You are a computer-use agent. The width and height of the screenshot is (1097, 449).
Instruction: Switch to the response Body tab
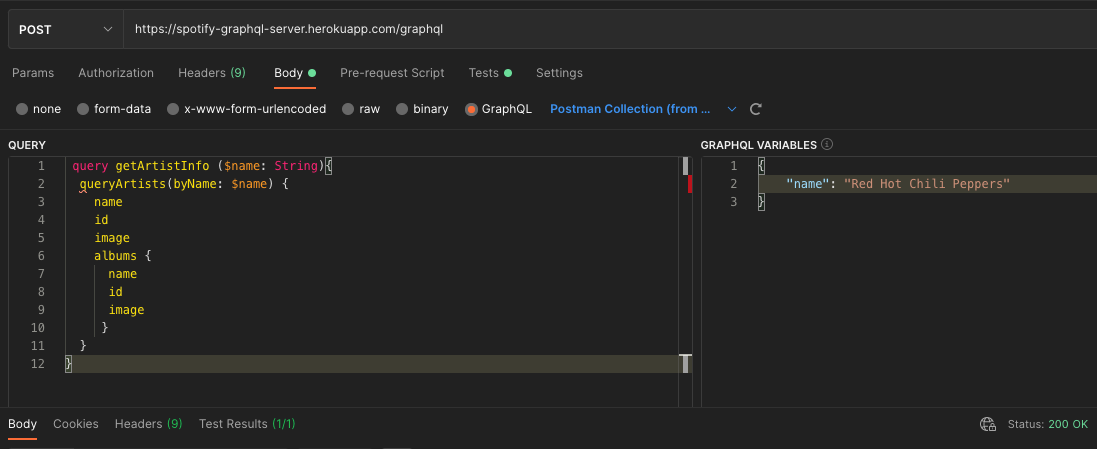[22, 424]
